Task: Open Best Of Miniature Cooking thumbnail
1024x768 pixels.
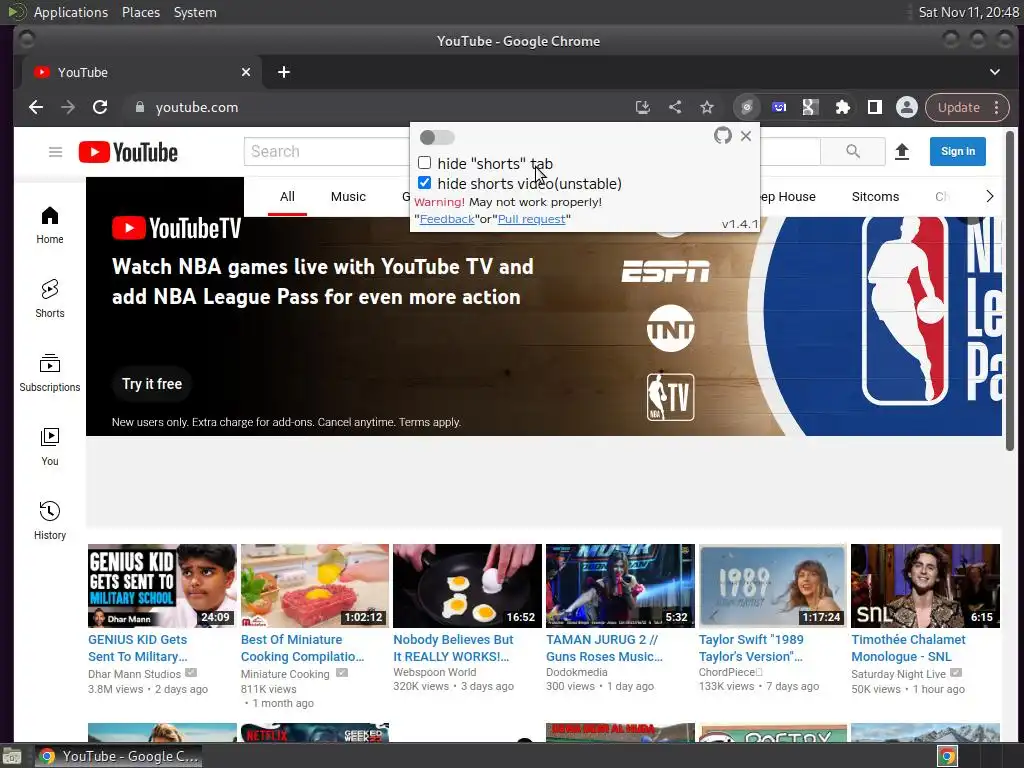Action: 315,586
